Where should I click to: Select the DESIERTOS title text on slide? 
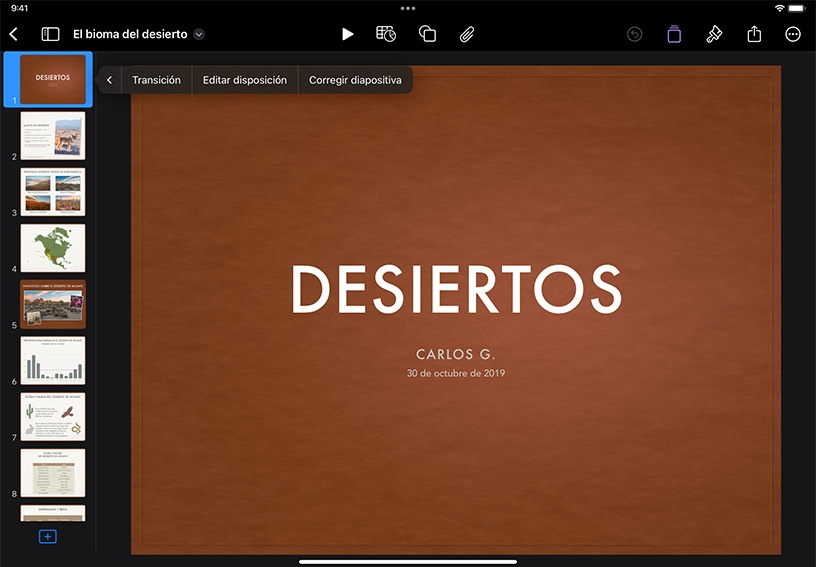click(456, 289)
